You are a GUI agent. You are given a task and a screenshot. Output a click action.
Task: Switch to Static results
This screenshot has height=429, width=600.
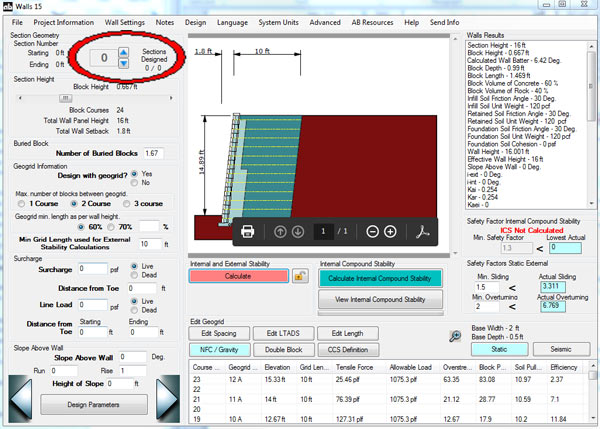499,349
